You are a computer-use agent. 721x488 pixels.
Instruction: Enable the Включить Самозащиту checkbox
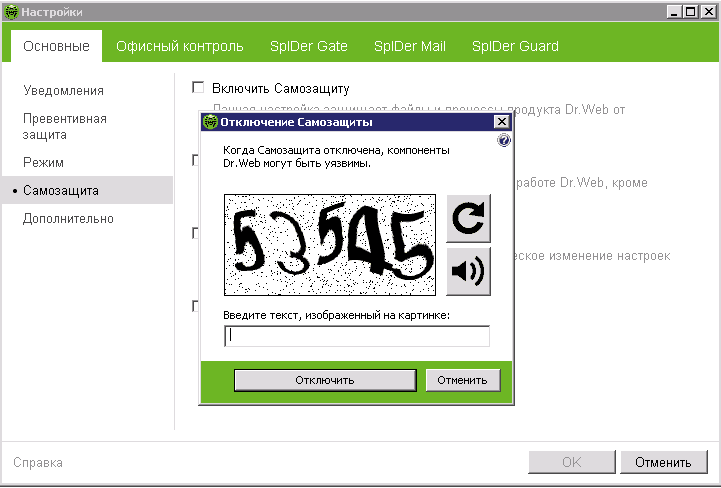click(x=198, y=88)
